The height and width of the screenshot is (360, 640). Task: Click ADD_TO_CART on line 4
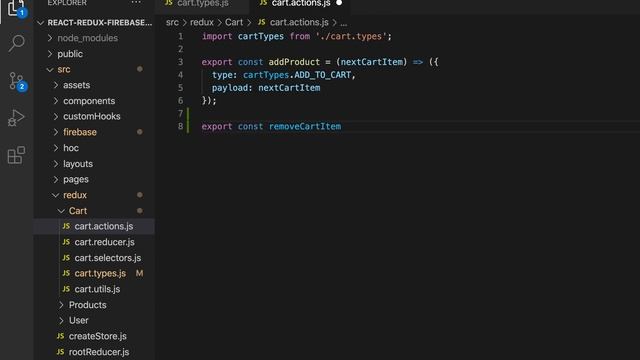click(x=322, y=75)
